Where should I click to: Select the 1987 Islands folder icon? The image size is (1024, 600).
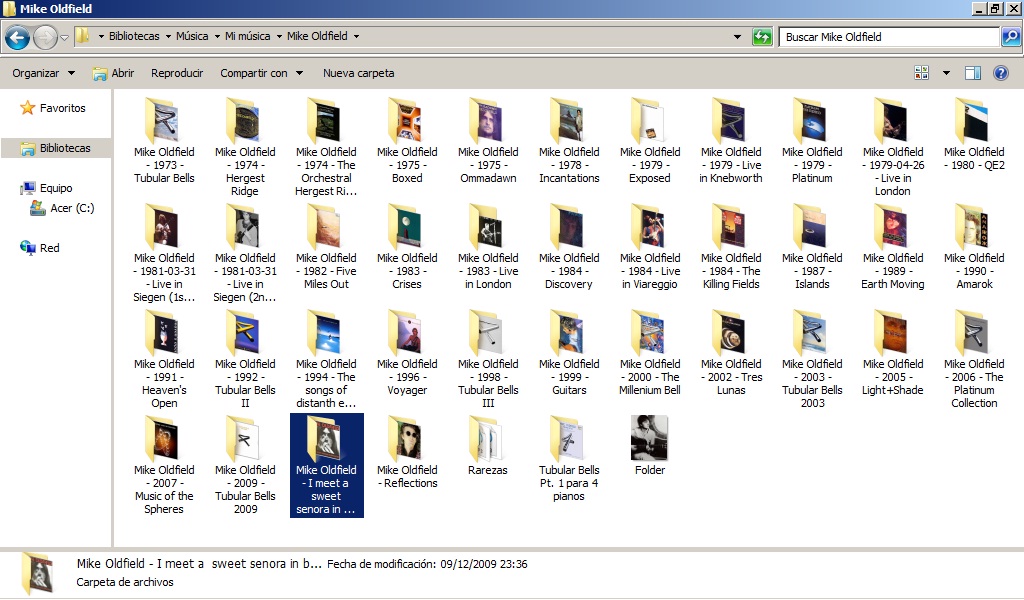[x=812, y=227]
